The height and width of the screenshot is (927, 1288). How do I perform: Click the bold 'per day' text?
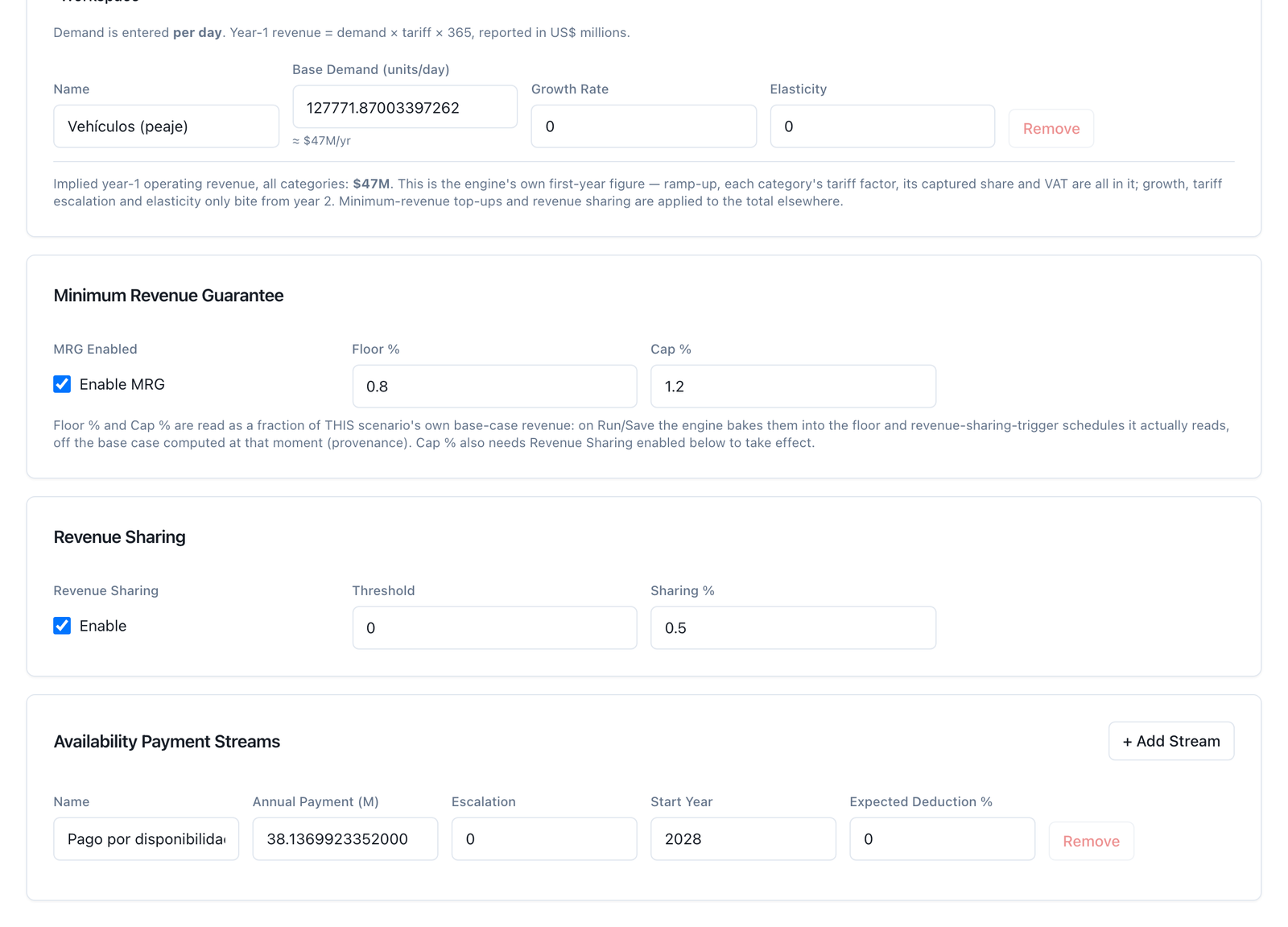coord(197,32)
